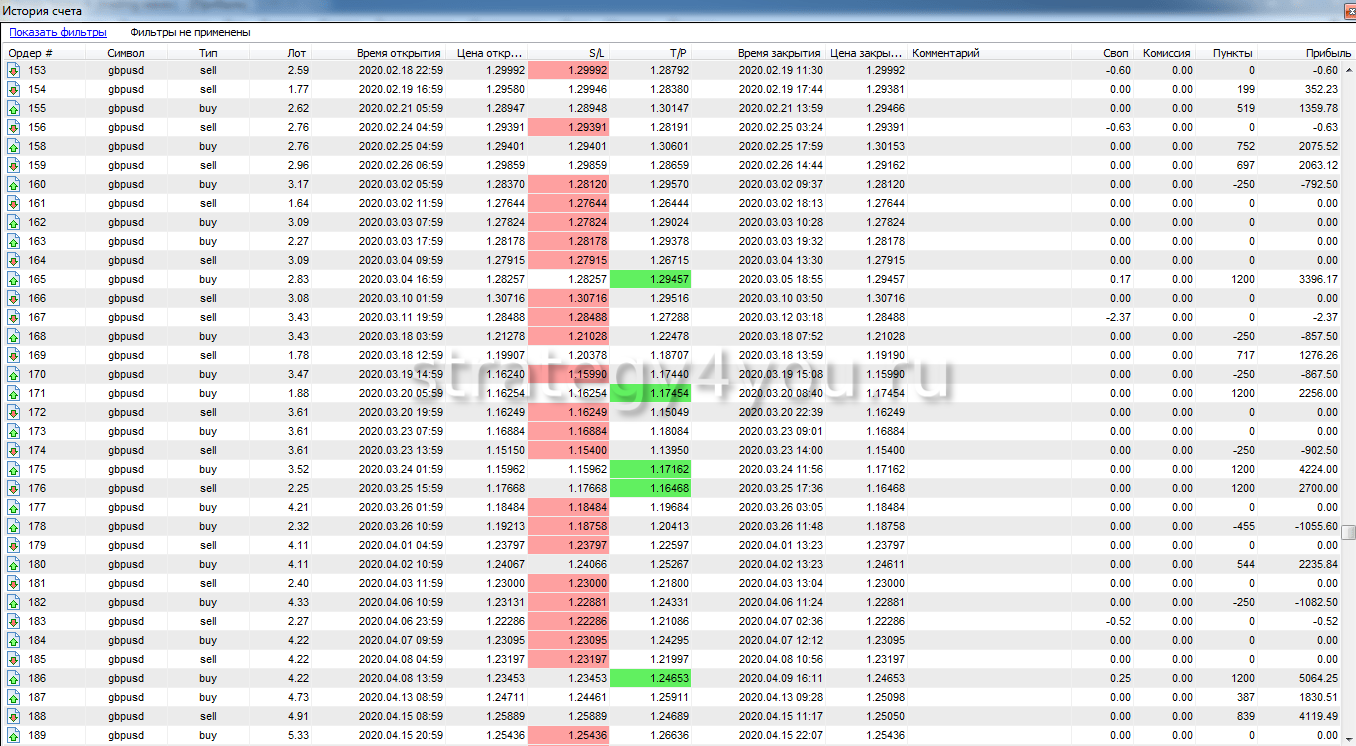The width and height of the screenshot is (1356, 746).
Task: Click the vertical scrollbar thumb
Action: pos(1348,532)
